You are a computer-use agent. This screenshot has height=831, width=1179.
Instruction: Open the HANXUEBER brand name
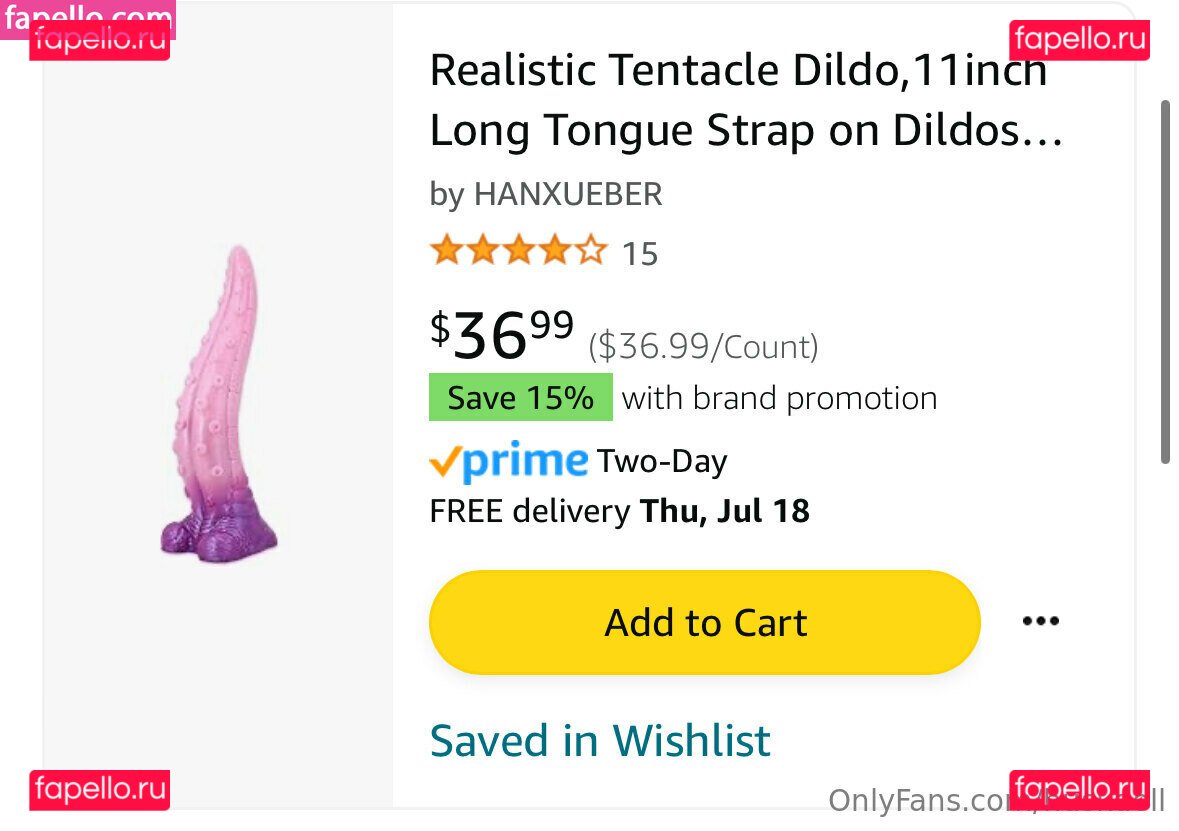567,194
